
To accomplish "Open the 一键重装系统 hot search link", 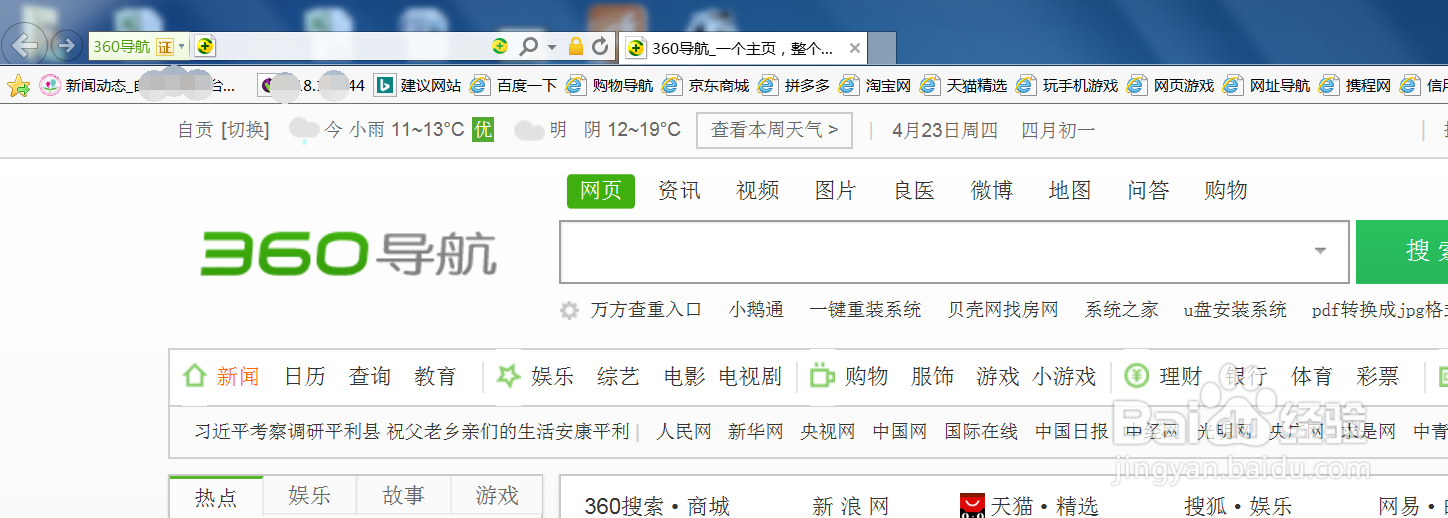I will pyautogui.click(x=865, y=310).
